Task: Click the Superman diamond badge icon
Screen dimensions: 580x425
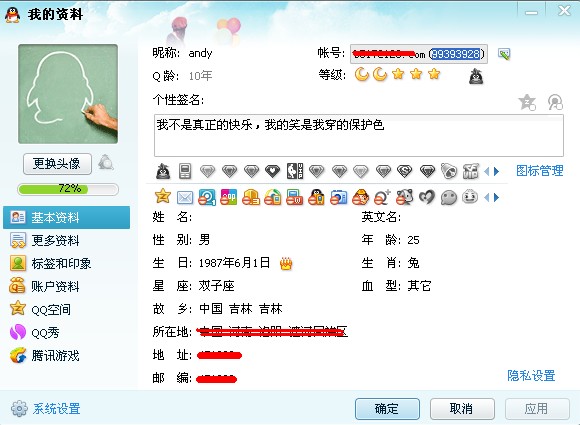Action: [x=404, y=171]
